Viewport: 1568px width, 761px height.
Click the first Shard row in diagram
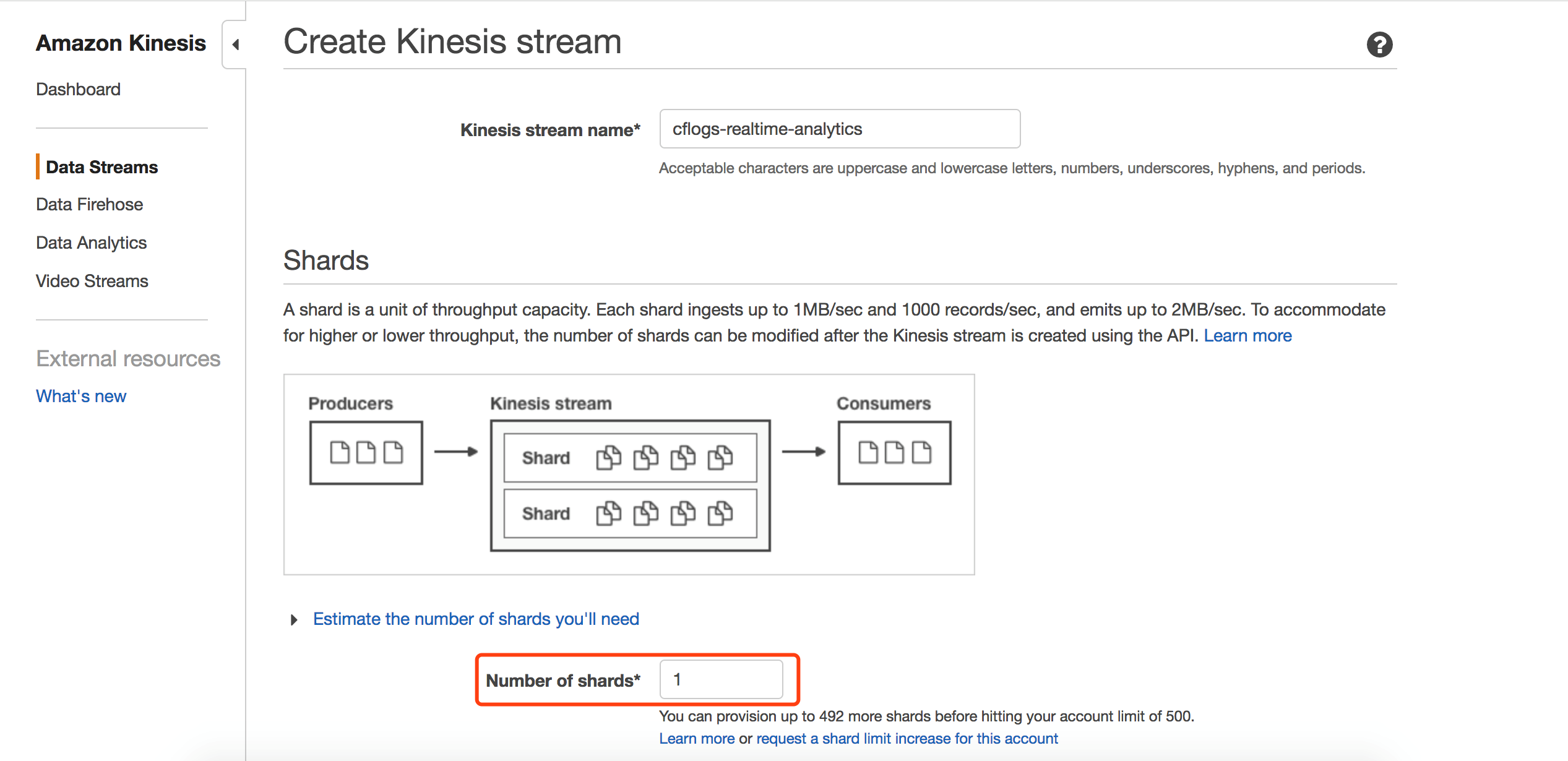click(630, 458)
